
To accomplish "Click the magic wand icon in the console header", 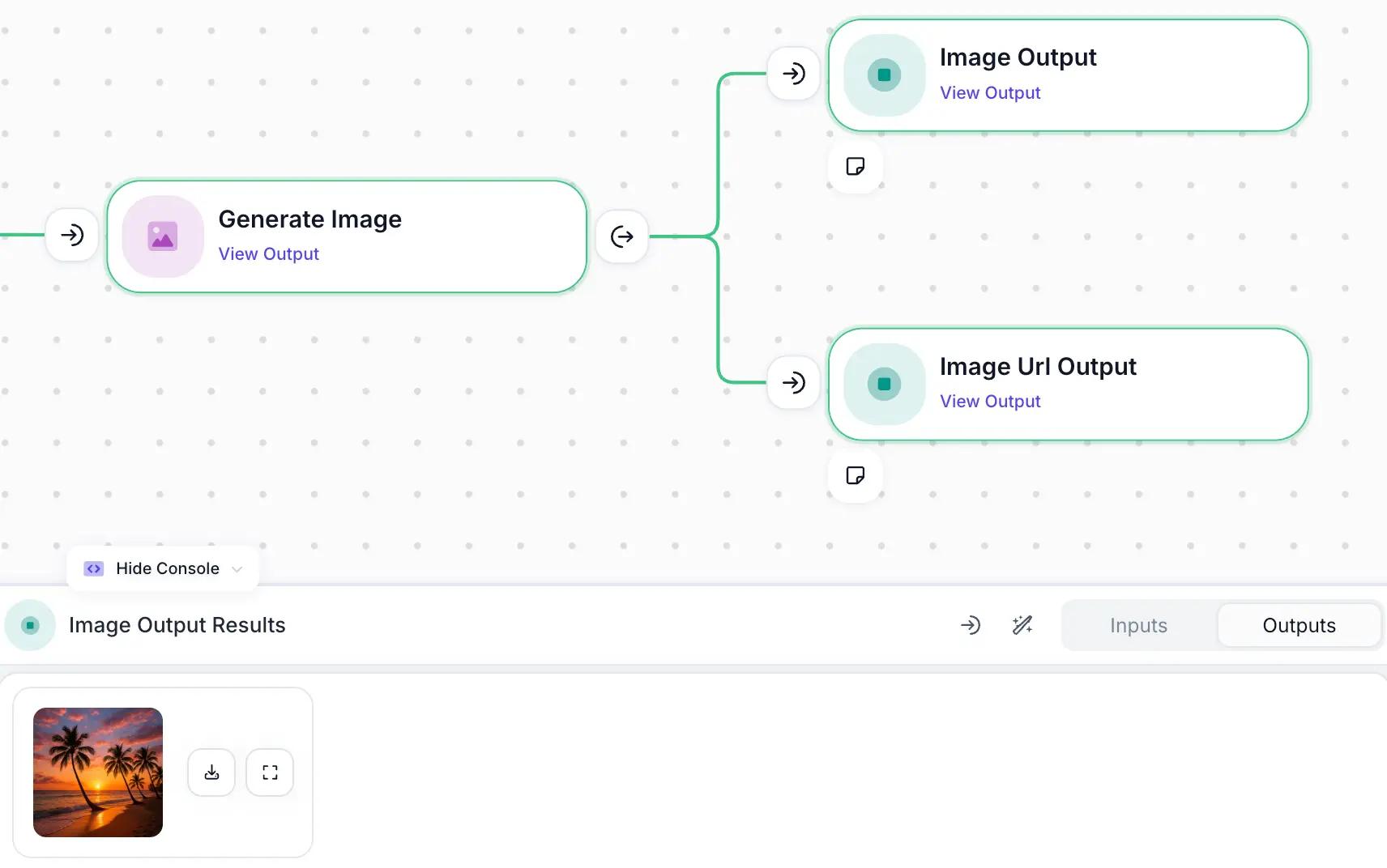I will pos(1022,625).
